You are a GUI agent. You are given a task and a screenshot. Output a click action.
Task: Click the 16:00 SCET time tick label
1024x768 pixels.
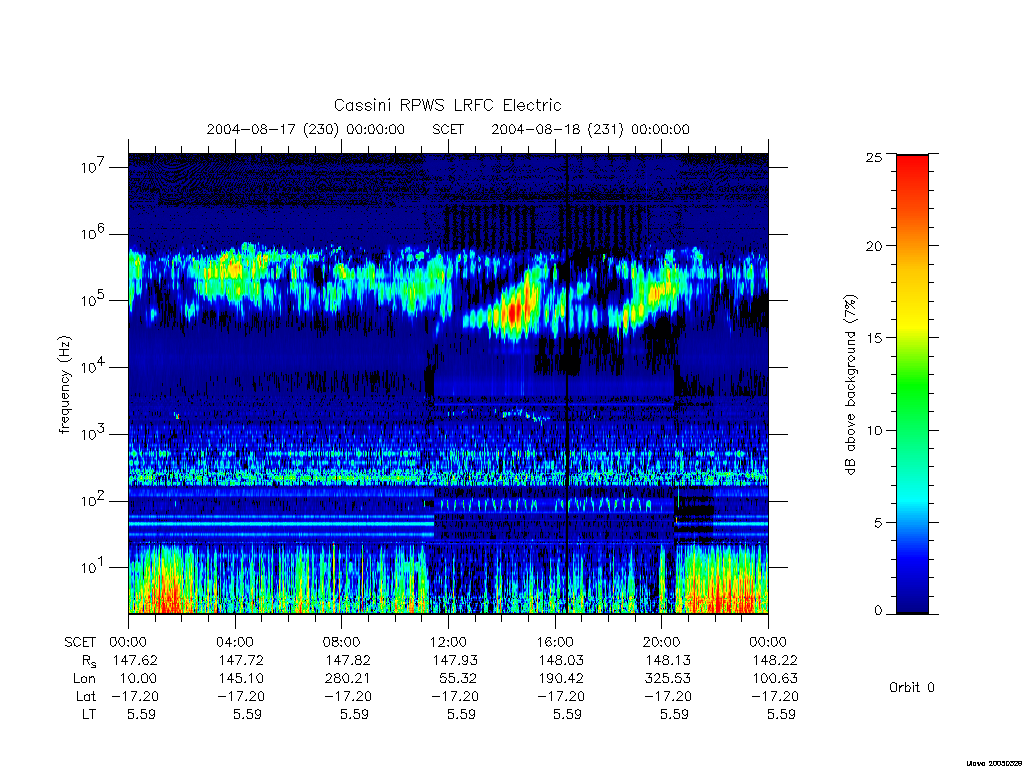[554, 642]
